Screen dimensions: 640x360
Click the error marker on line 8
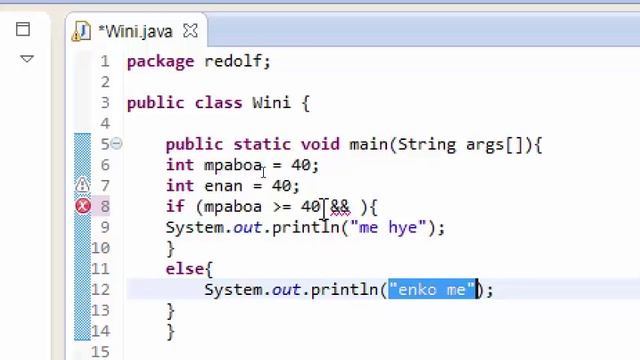[83, 206]
